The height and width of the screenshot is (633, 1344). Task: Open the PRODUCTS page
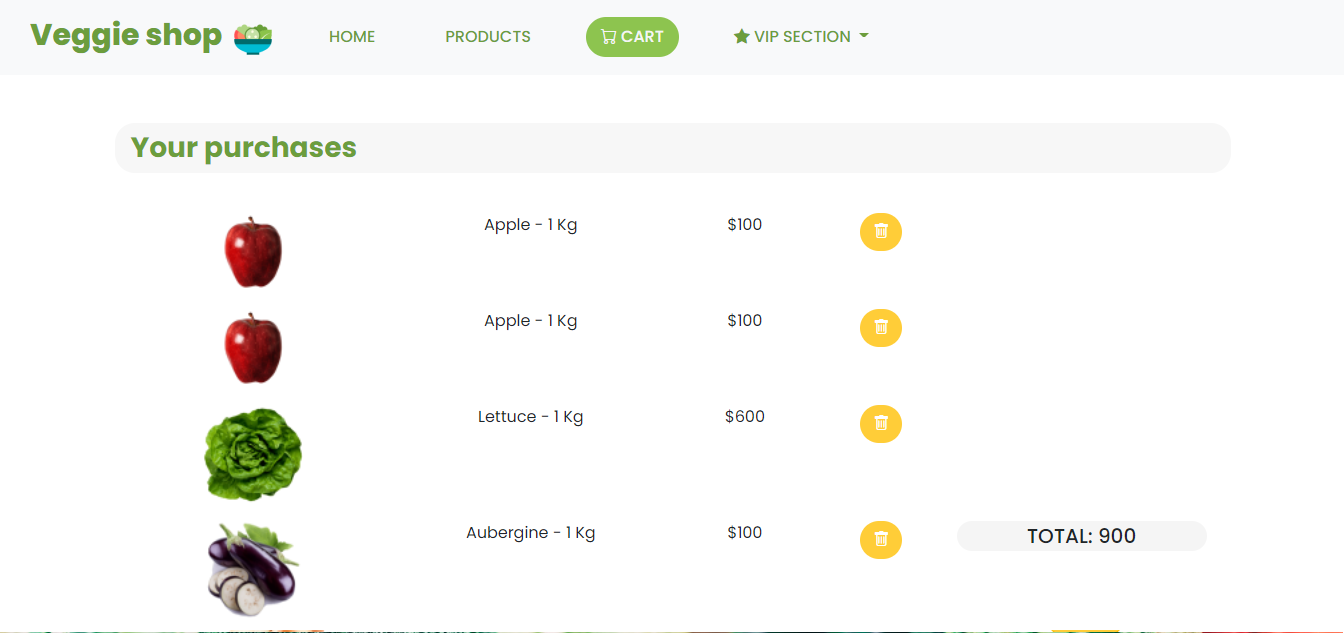[488, 37]
